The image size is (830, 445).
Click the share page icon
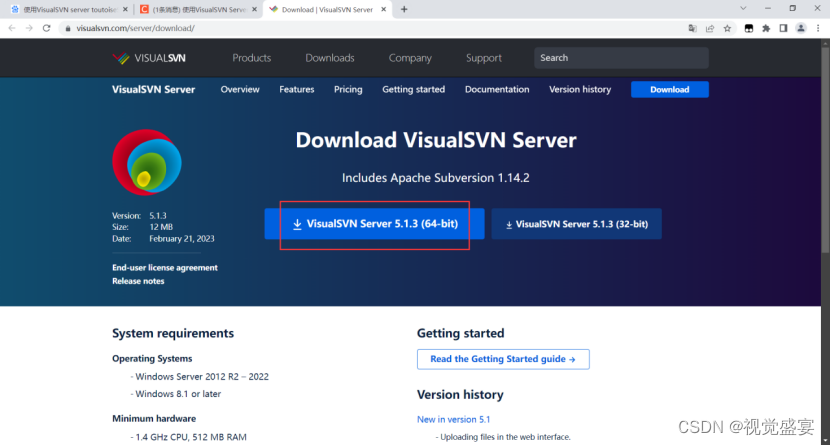pyautogui.click(x=710, y=29)
